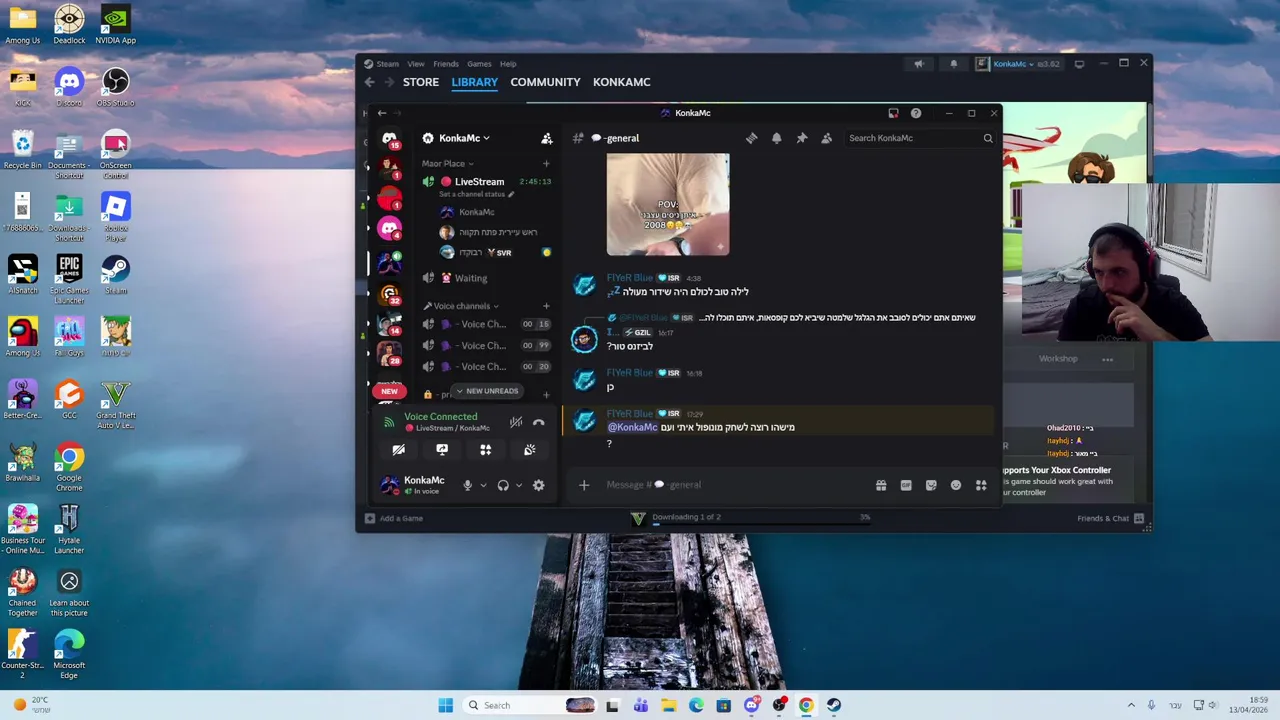Open GIF picker in message bar
Viewport: 1280px width, 720px height.
click(x=906, y=485)
